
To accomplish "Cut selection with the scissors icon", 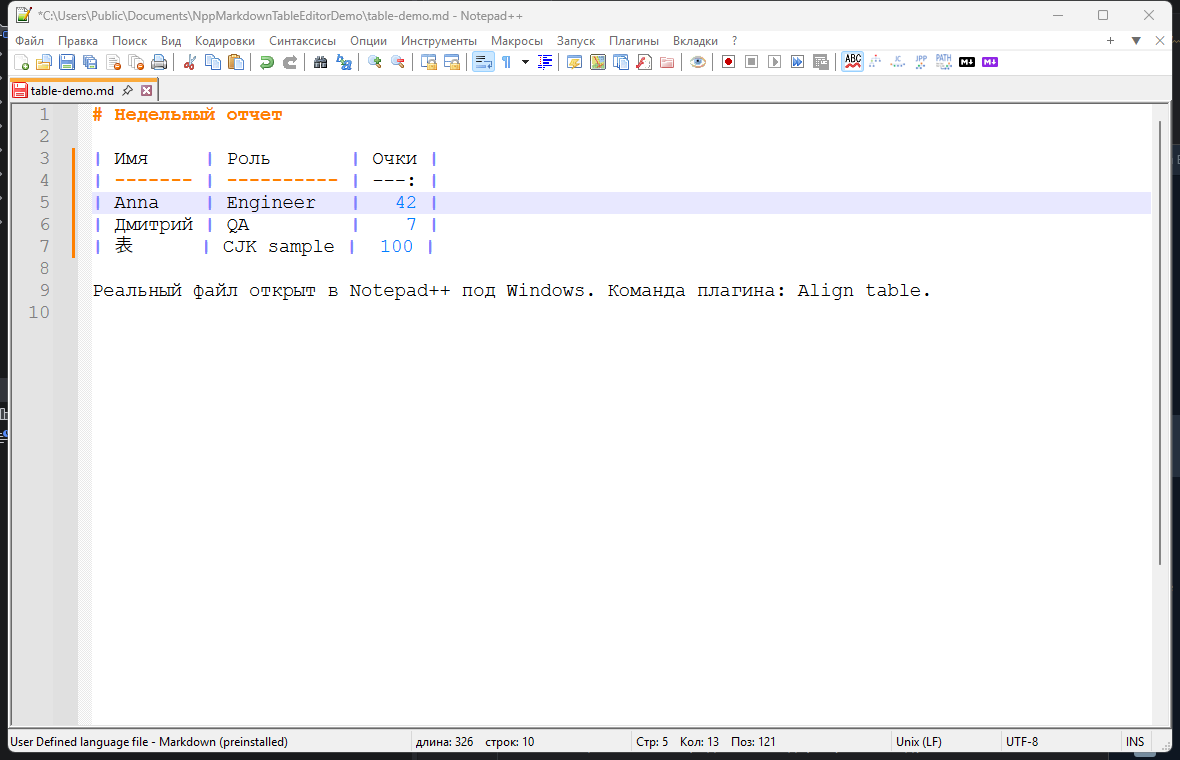I will click(x=190, y=62).
